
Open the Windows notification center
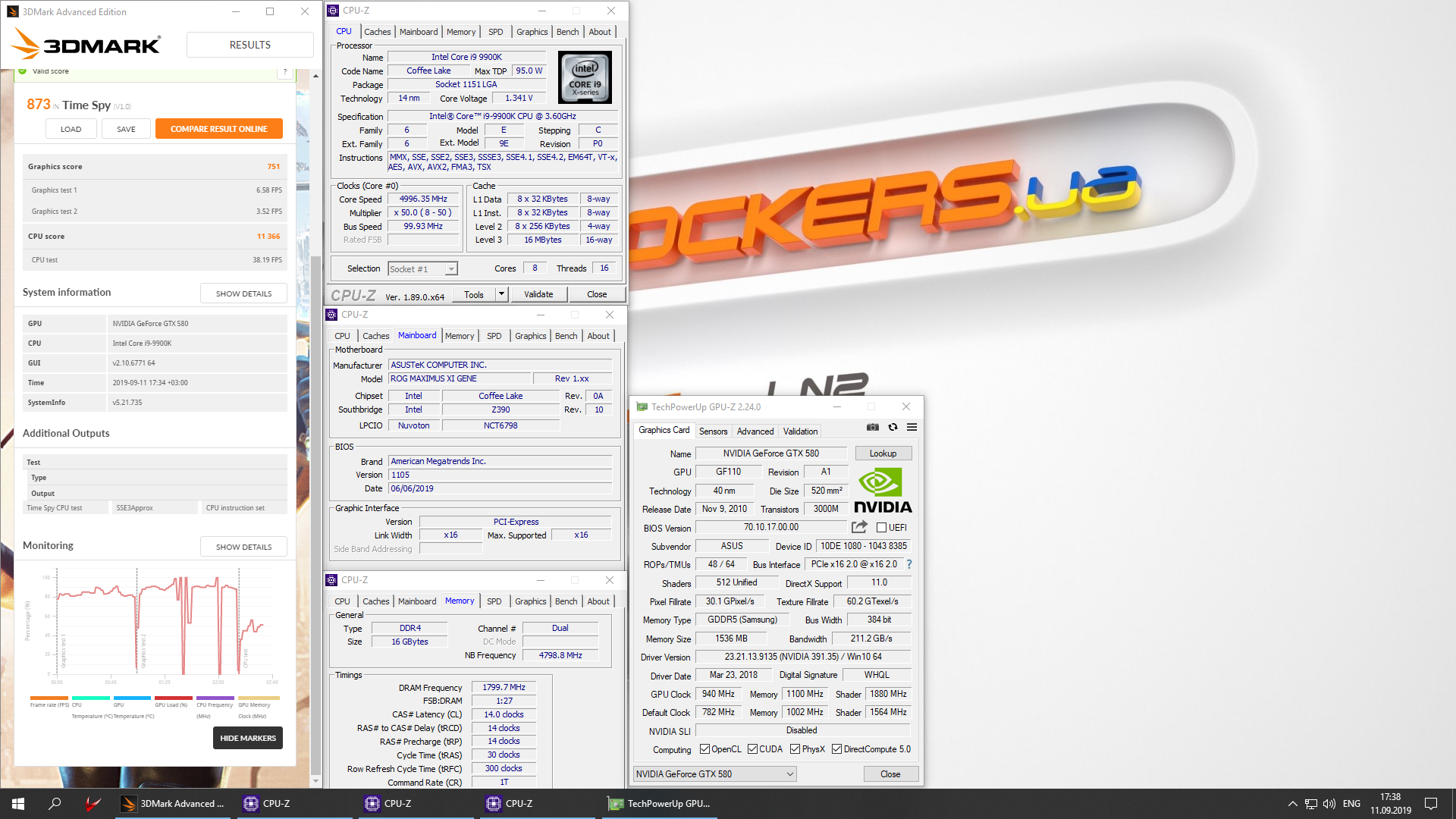1431,804
